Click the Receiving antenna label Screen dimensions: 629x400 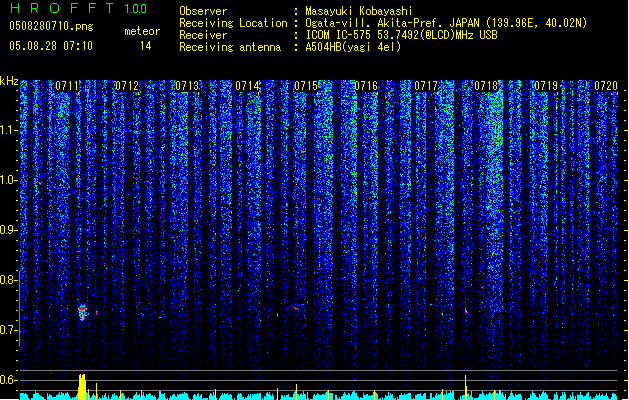[230, 47]
